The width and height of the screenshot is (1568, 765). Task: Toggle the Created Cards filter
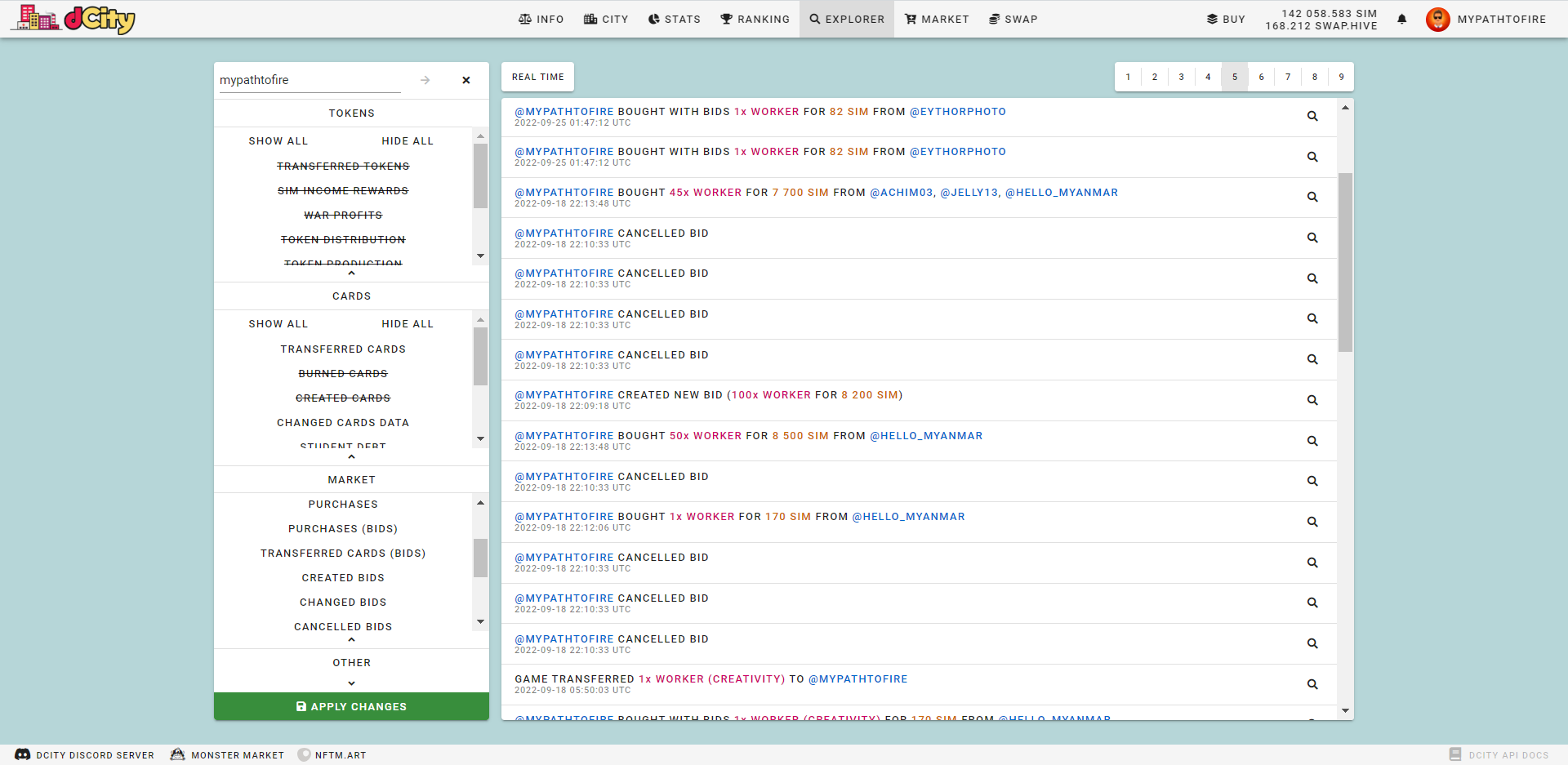[x=343, y=398]
